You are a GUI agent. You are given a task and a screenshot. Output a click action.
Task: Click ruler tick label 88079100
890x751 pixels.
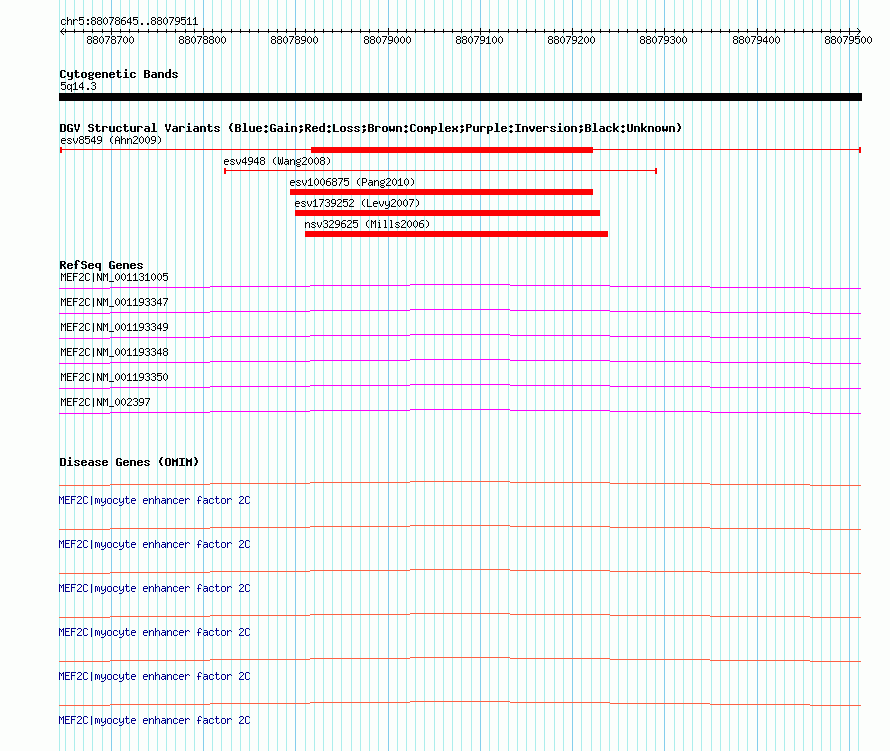(x=479, y=40)
